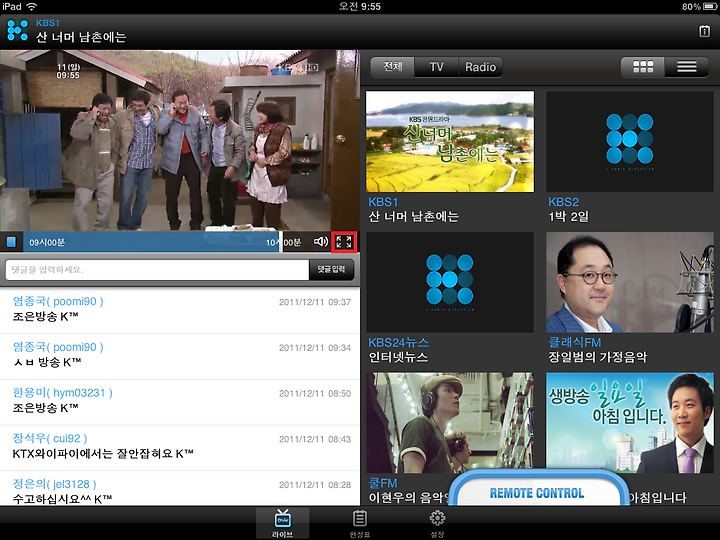The height and width of the screenshot is (540, 720).
Task: Tap username 장석우( cui92 )
Action: 50,439
